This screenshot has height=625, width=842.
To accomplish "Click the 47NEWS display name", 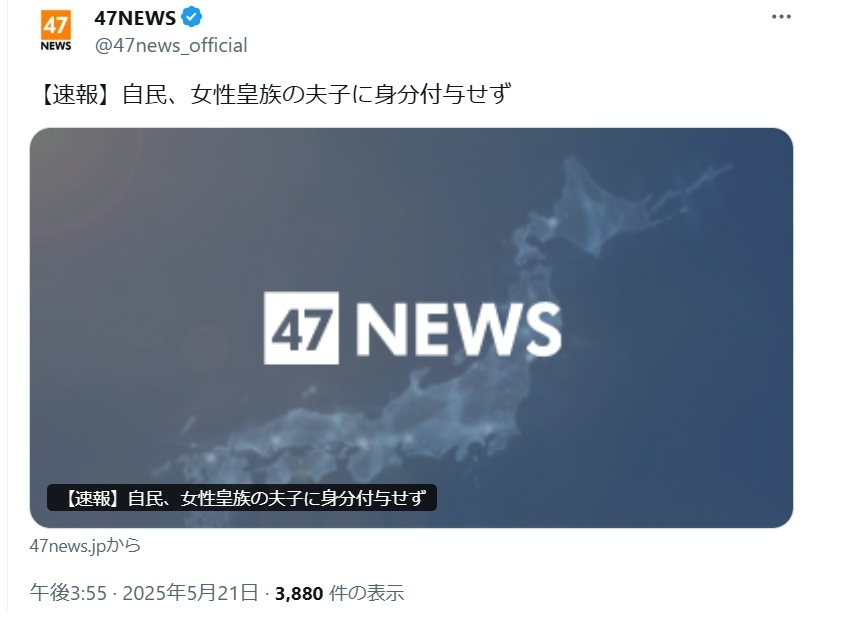I will click(135, 18).
